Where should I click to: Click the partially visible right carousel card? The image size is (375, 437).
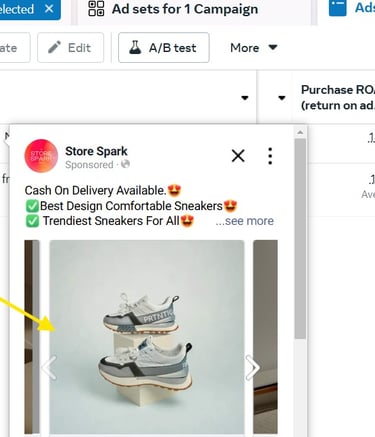click(265, 337)
